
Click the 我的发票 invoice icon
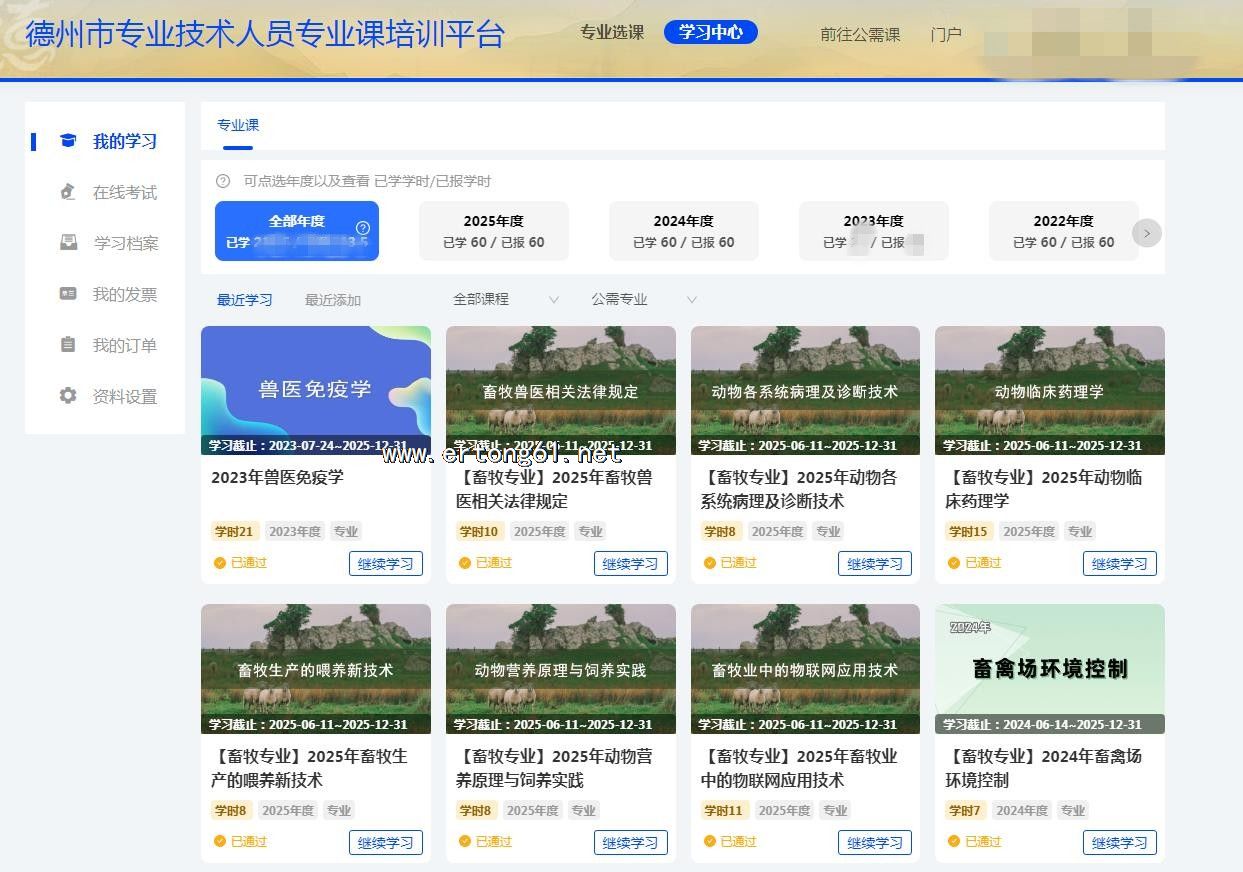click(x=68, y=294)
